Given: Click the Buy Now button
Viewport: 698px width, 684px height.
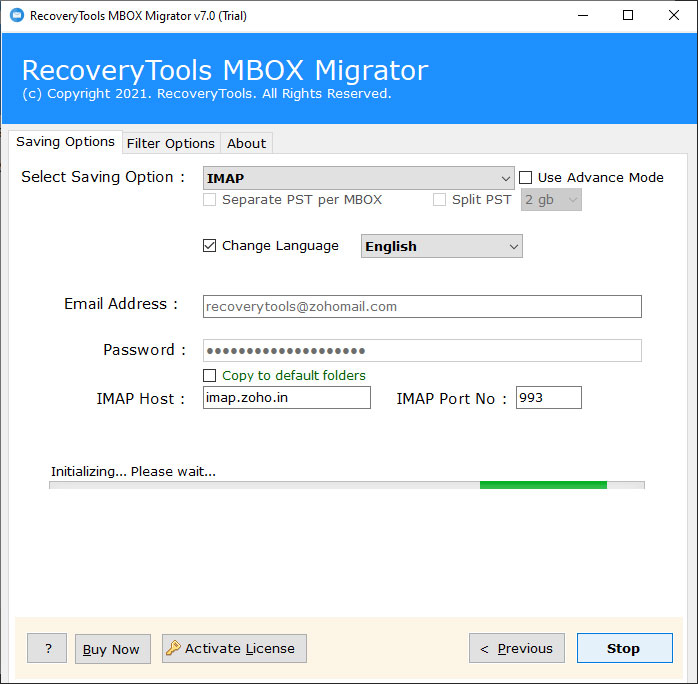Looking at the screenshot, I should [x=113, y=649].
